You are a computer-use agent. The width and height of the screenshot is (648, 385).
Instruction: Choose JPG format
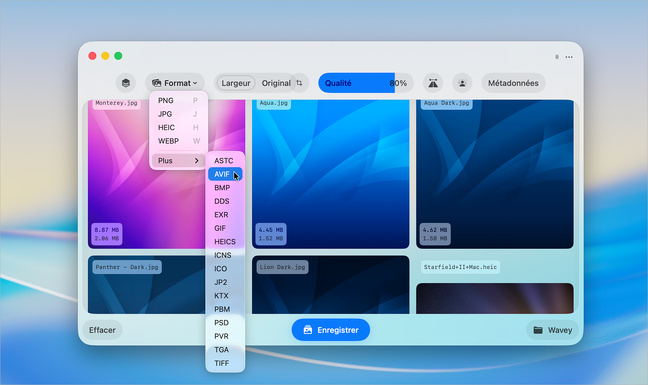(178, 114)
